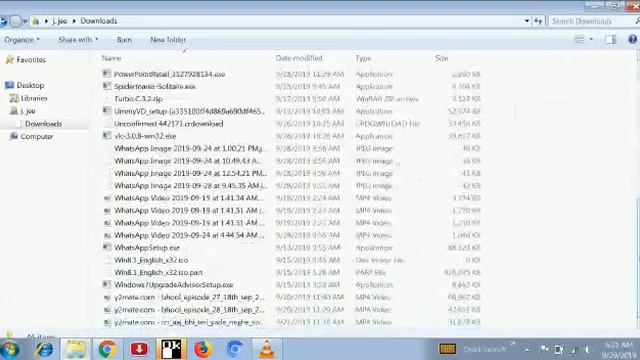
Task: Select WhatsApp Image 2019-09-24 at 12.54.21 PM
Action: [190, 173]
